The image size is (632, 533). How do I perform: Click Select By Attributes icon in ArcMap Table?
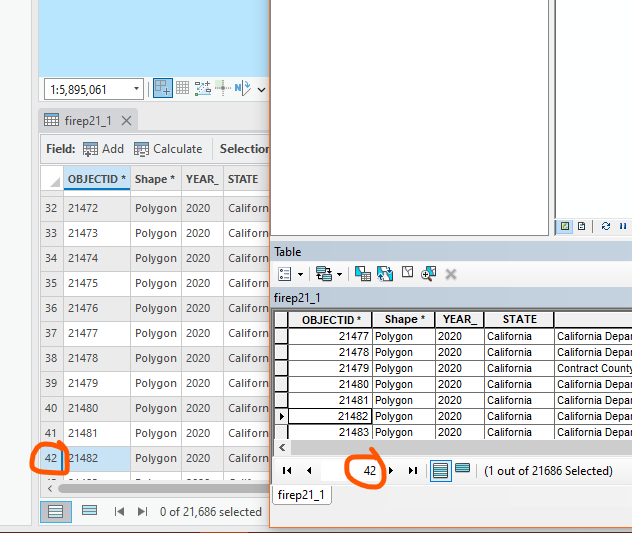[x=363, y=274]
